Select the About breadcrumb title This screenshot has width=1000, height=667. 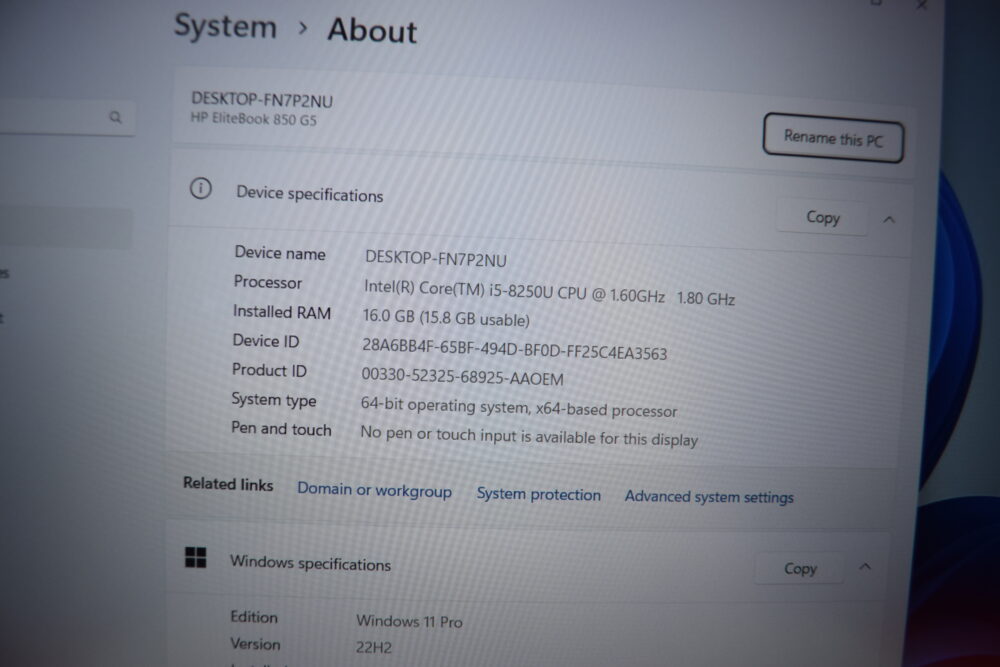click(x=372, y=31)
